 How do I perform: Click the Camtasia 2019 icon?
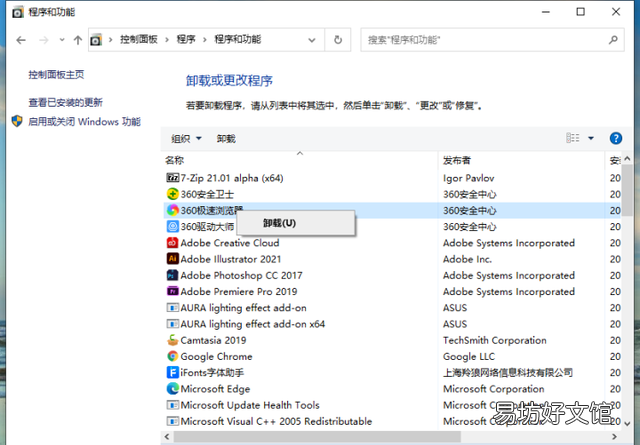pos(173,340)
